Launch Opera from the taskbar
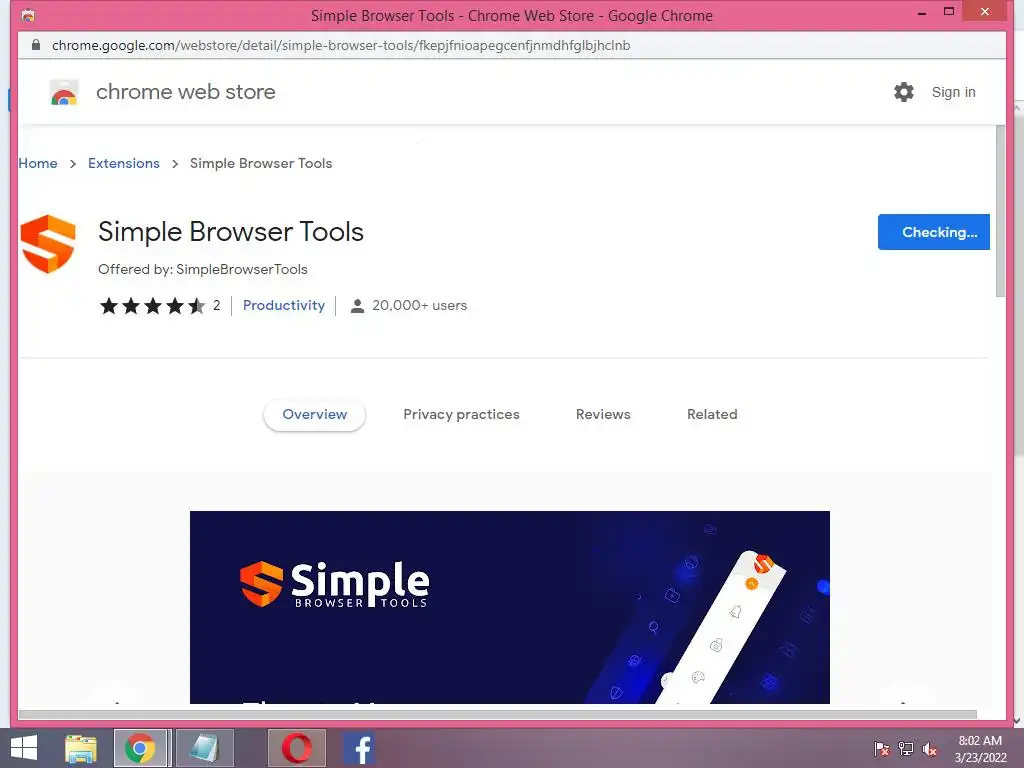Screen dimensions: 1024x768 [296, 748]
